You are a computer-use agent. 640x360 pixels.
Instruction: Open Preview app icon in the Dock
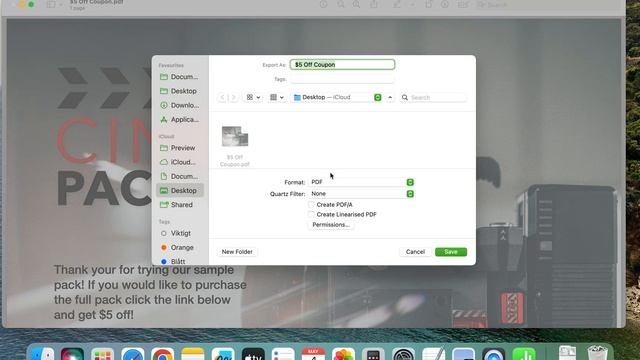point(464,354)
